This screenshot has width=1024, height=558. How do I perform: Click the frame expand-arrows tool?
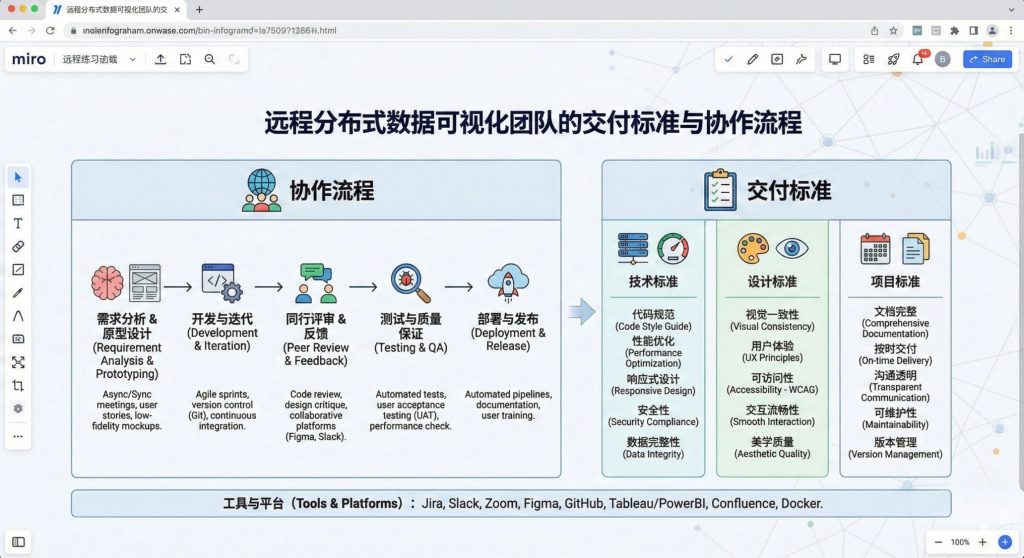click(x=18, y=362)
